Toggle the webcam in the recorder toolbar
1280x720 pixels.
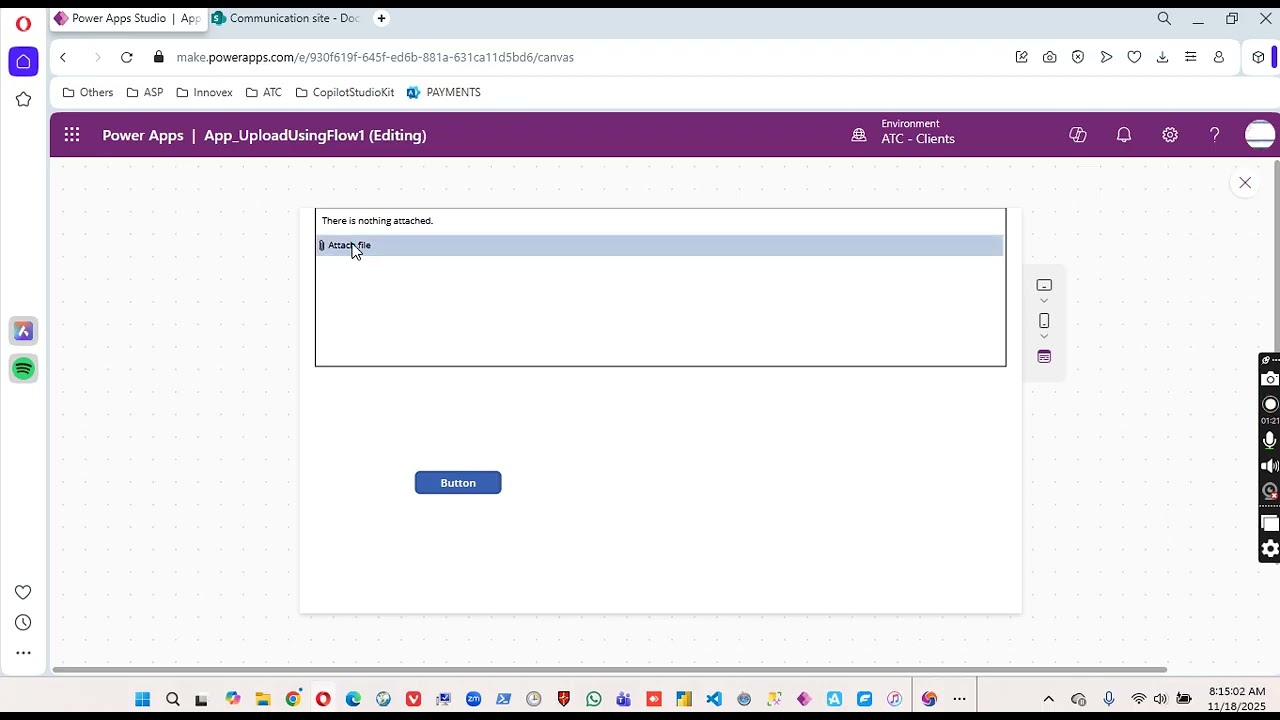pyautogui.click(x=1270, y=491)
